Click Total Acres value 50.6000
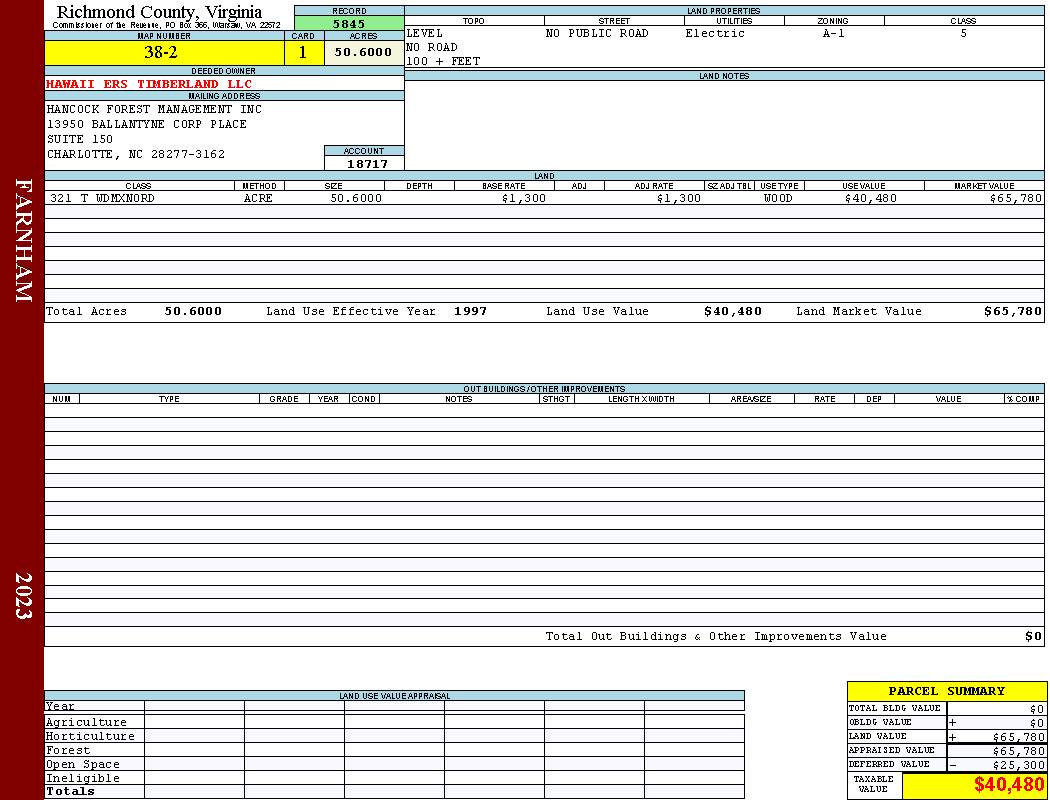Screen dimensions: 1050x800 pyautogui.click(x=193, y=311)
